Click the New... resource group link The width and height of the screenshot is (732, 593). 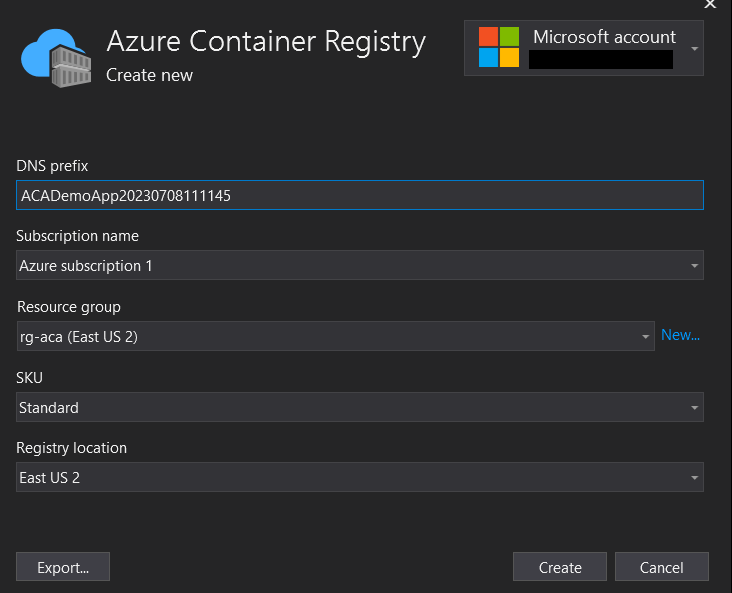coord(680,336)
